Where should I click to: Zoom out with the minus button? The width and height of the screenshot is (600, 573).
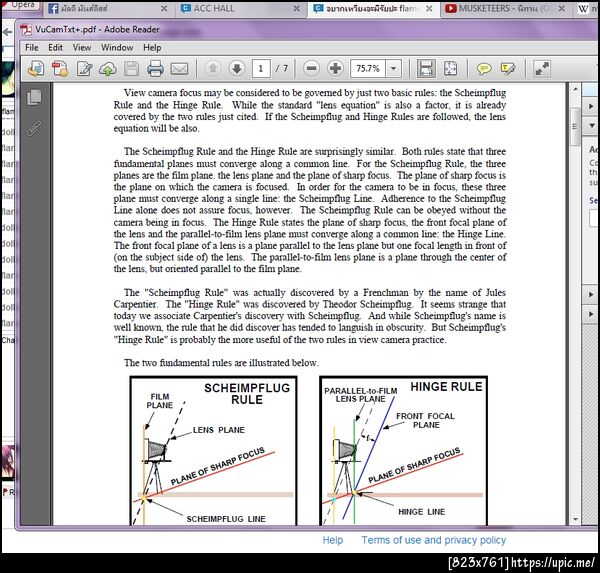coord(311,69)
